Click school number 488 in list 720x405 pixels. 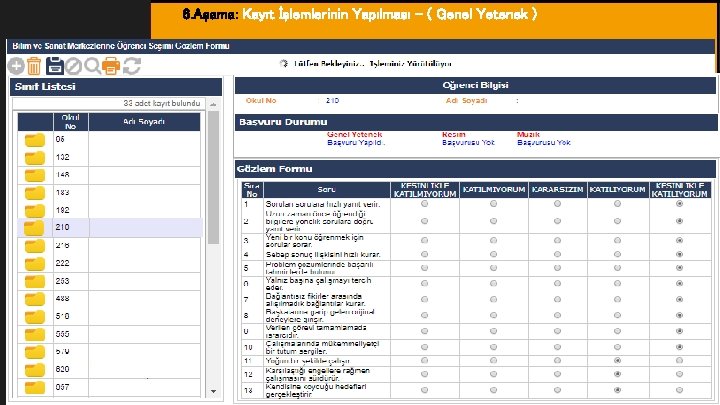pos(62,298)
